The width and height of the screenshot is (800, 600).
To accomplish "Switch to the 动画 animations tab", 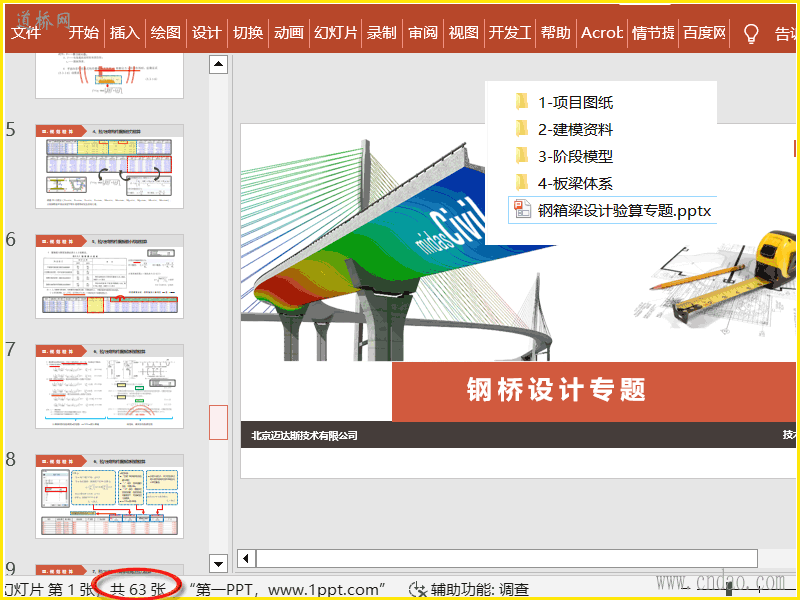I will coord(289,33).
